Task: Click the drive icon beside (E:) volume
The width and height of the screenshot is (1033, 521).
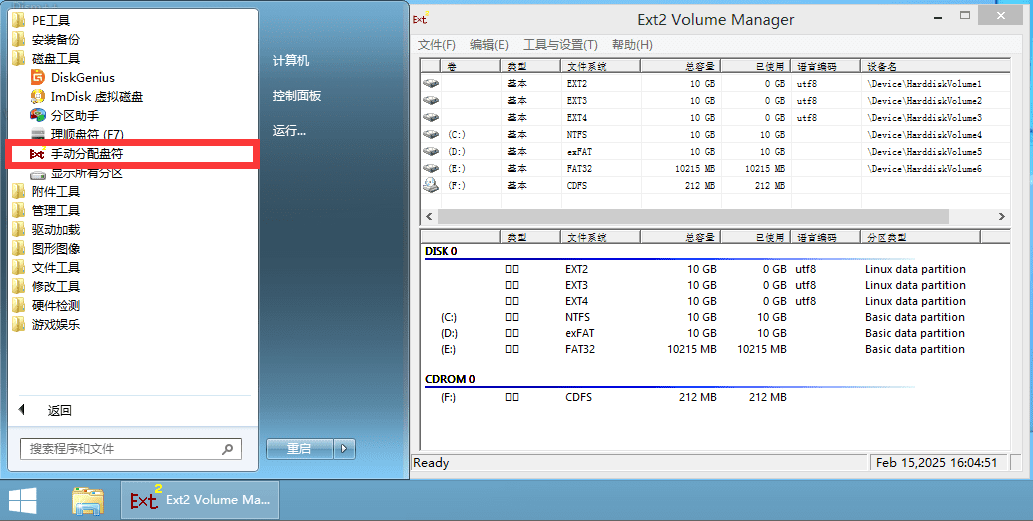Action: [431, 169]
